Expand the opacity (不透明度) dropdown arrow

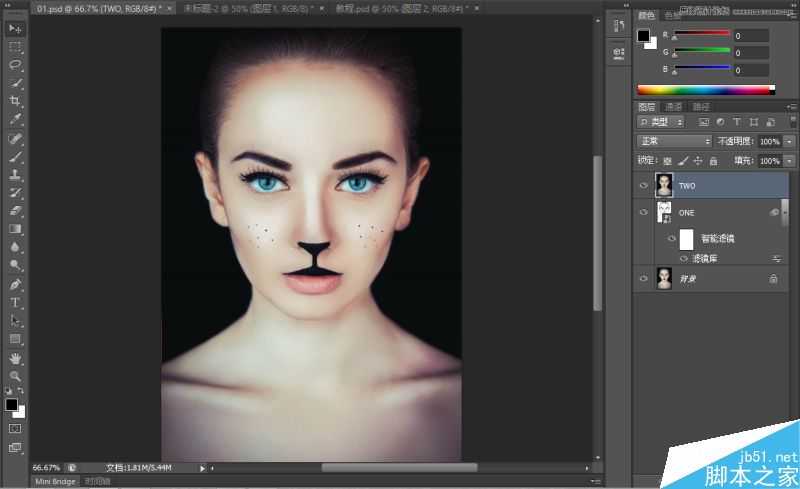point(789,141)
